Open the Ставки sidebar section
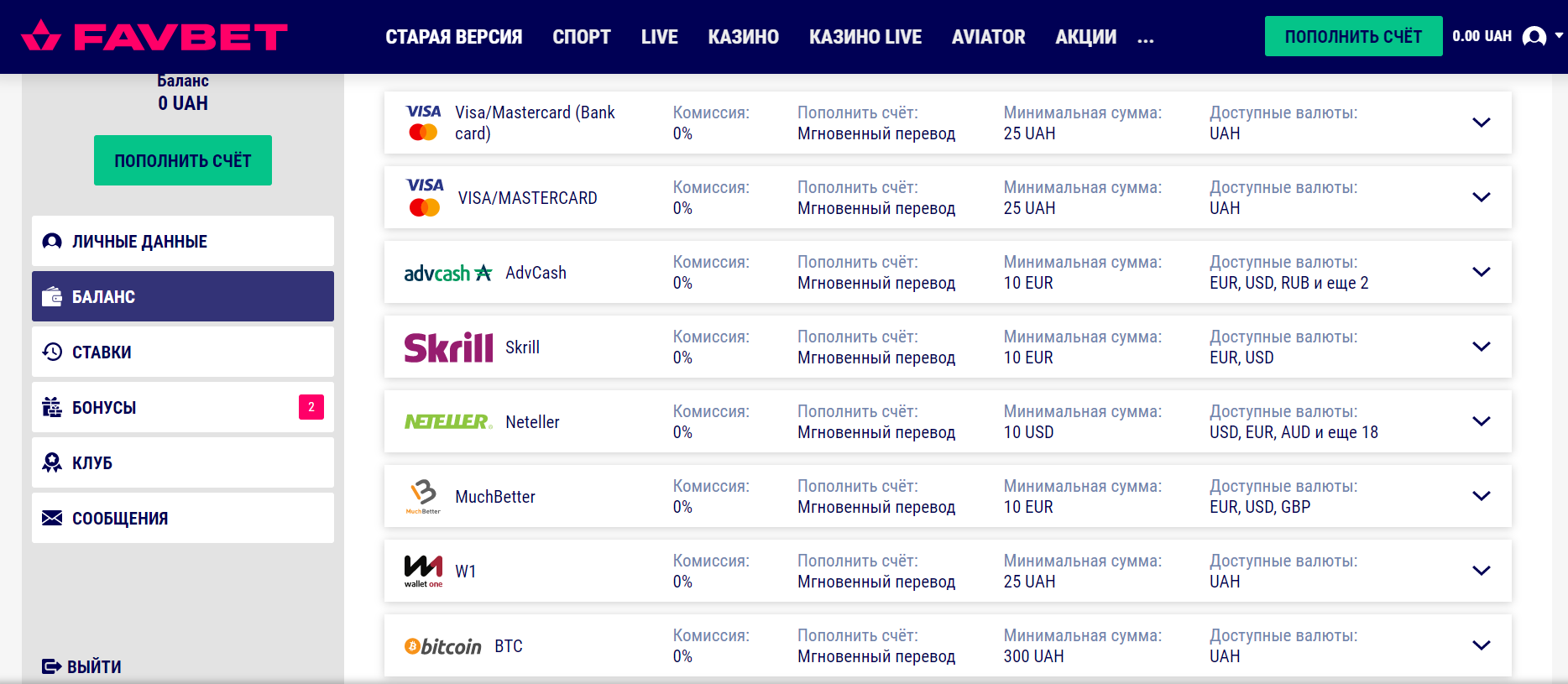This screenshot has width=1568, height=684. click(183, 352)
